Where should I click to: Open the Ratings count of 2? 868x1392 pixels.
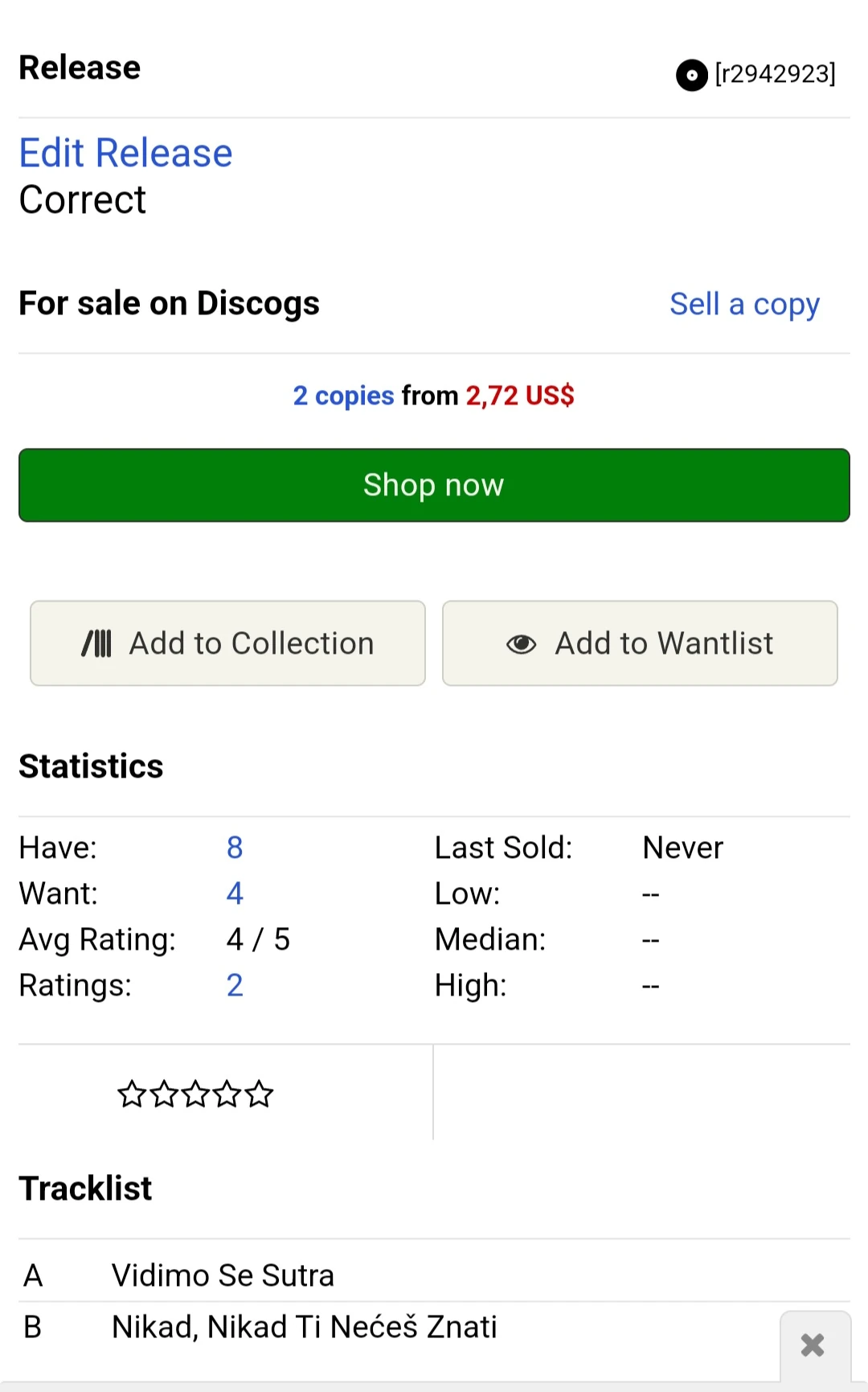(x=235, y=985)
